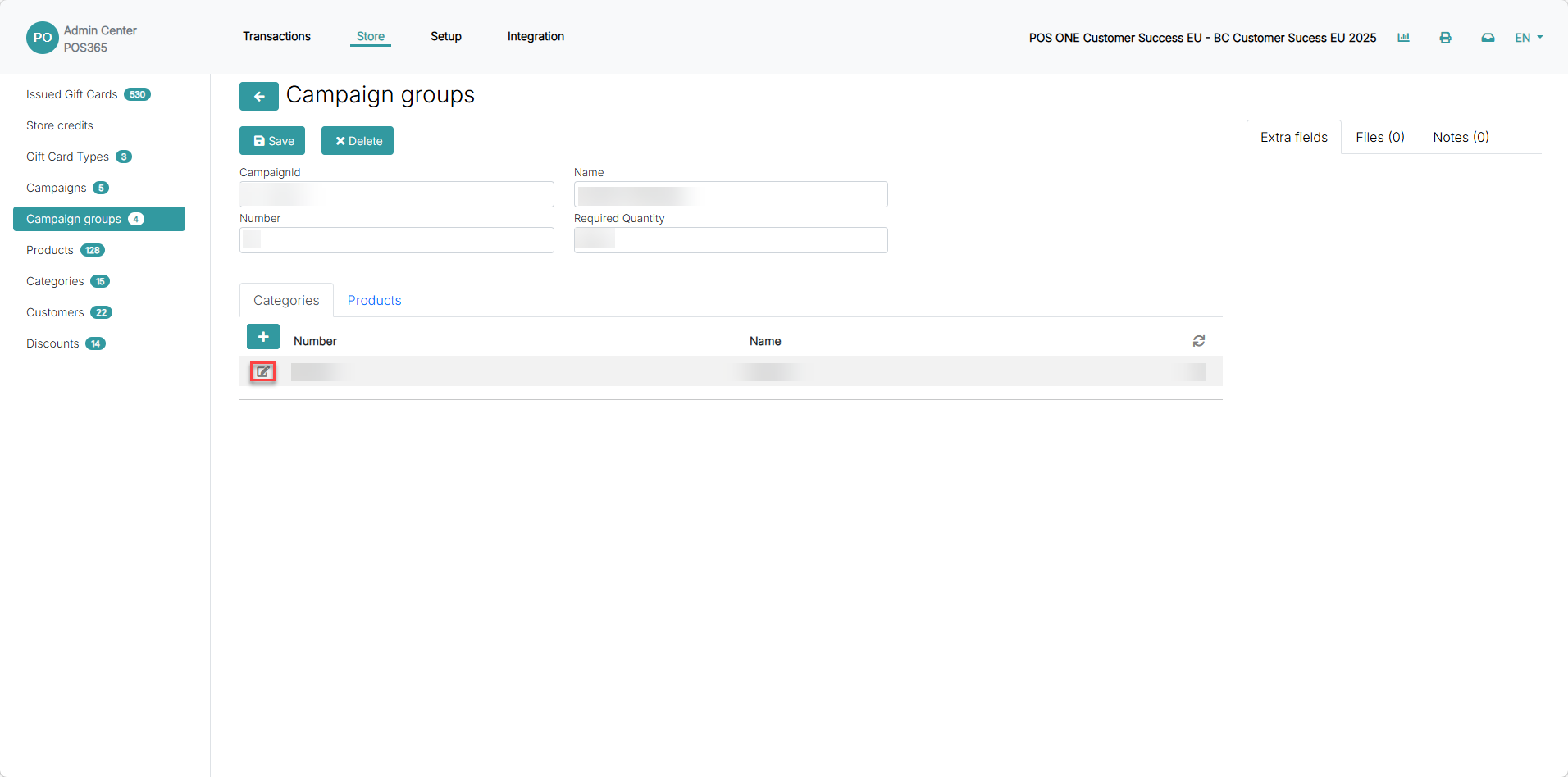The height and width of the screenshot is (777, 1568).
Task: Select the Files (0) tab
Action: click(x=1380, y=137)
